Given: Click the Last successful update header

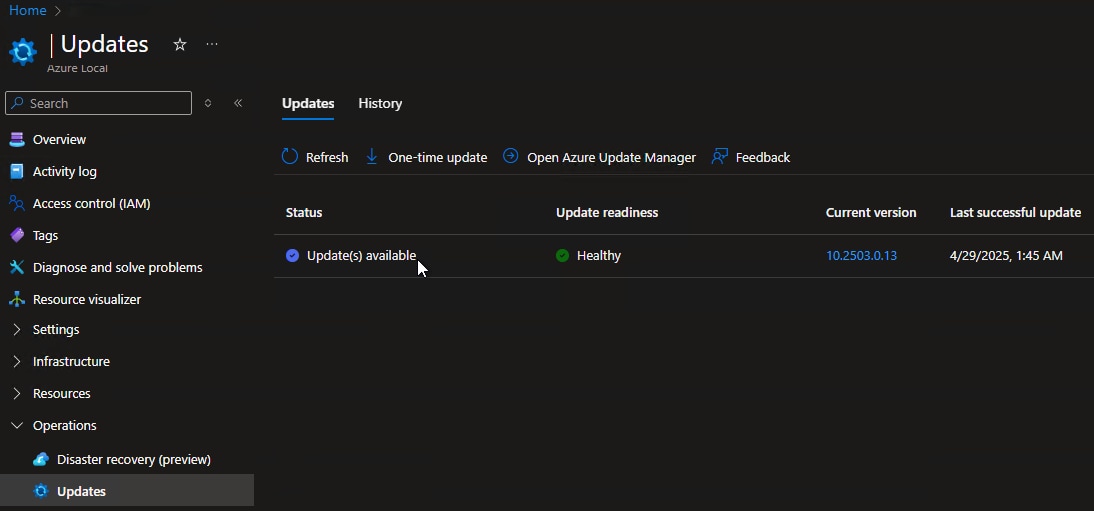Looking at the screenshot, I should (x=1015, y=212).
